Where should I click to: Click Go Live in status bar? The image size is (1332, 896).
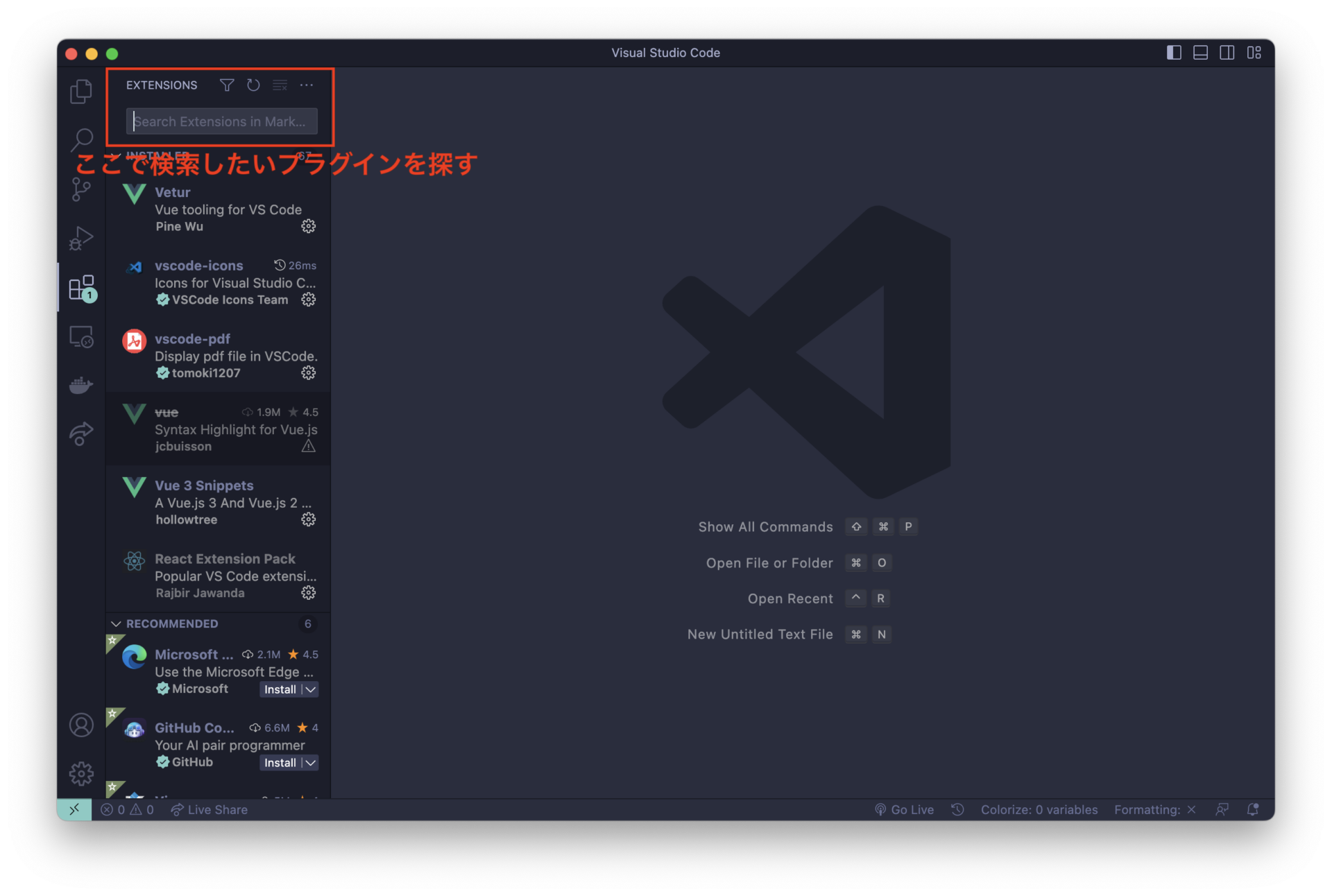coord(904,809)
